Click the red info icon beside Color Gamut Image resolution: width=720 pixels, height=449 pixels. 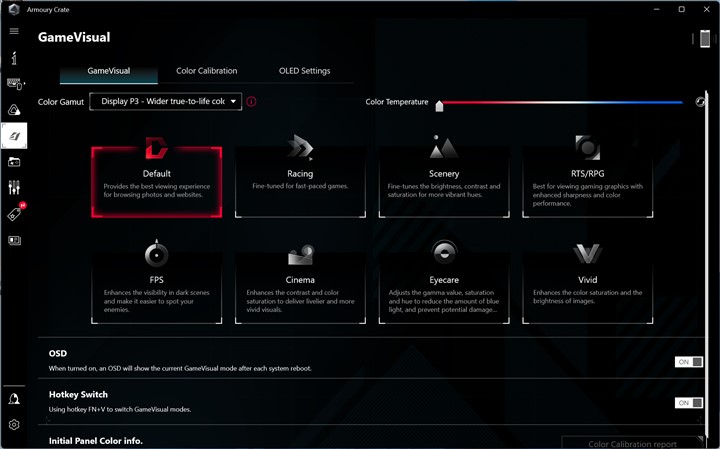pyautogui.click(x=251, y=101)
